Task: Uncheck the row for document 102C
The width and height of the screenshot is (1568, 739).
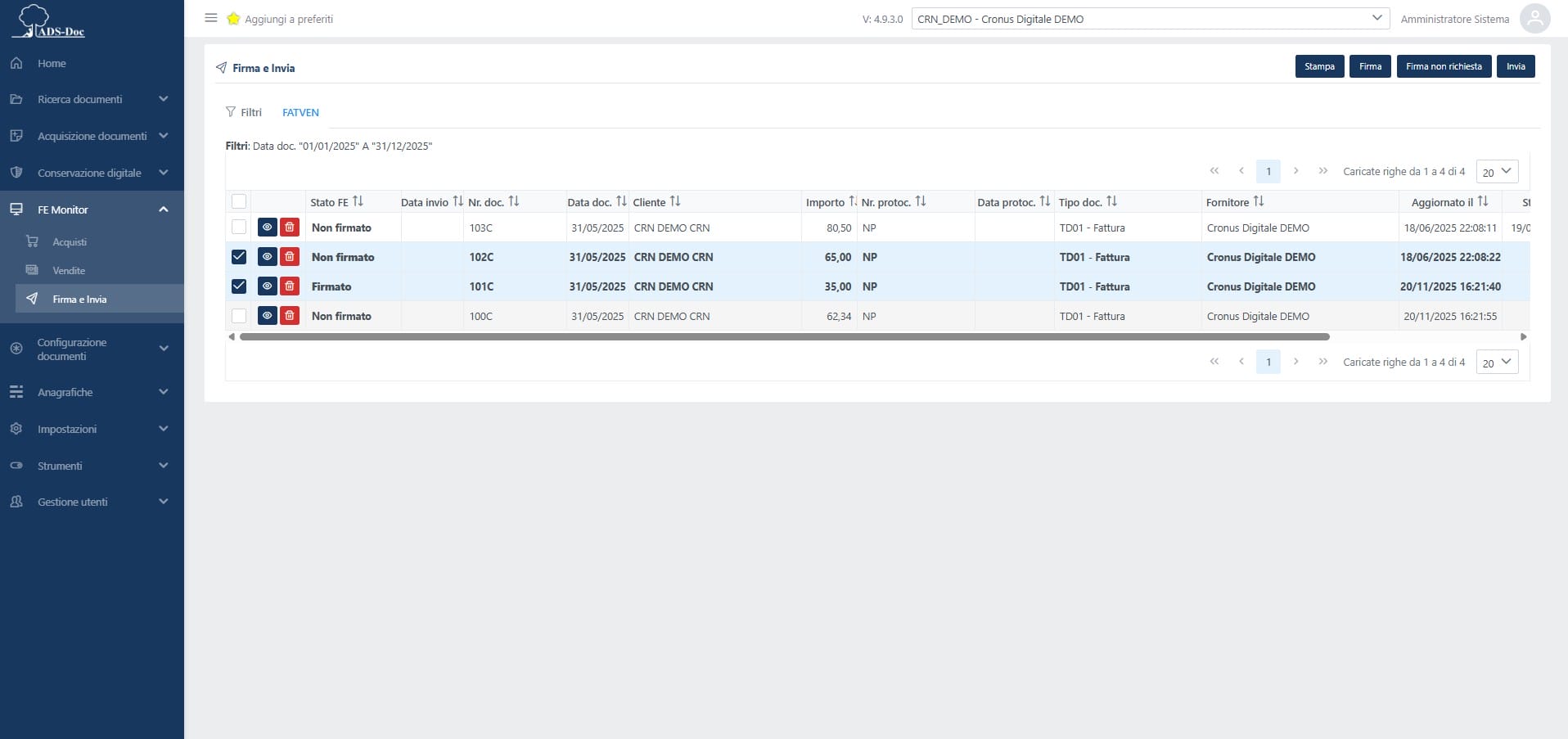Action: tap(239, 257)
